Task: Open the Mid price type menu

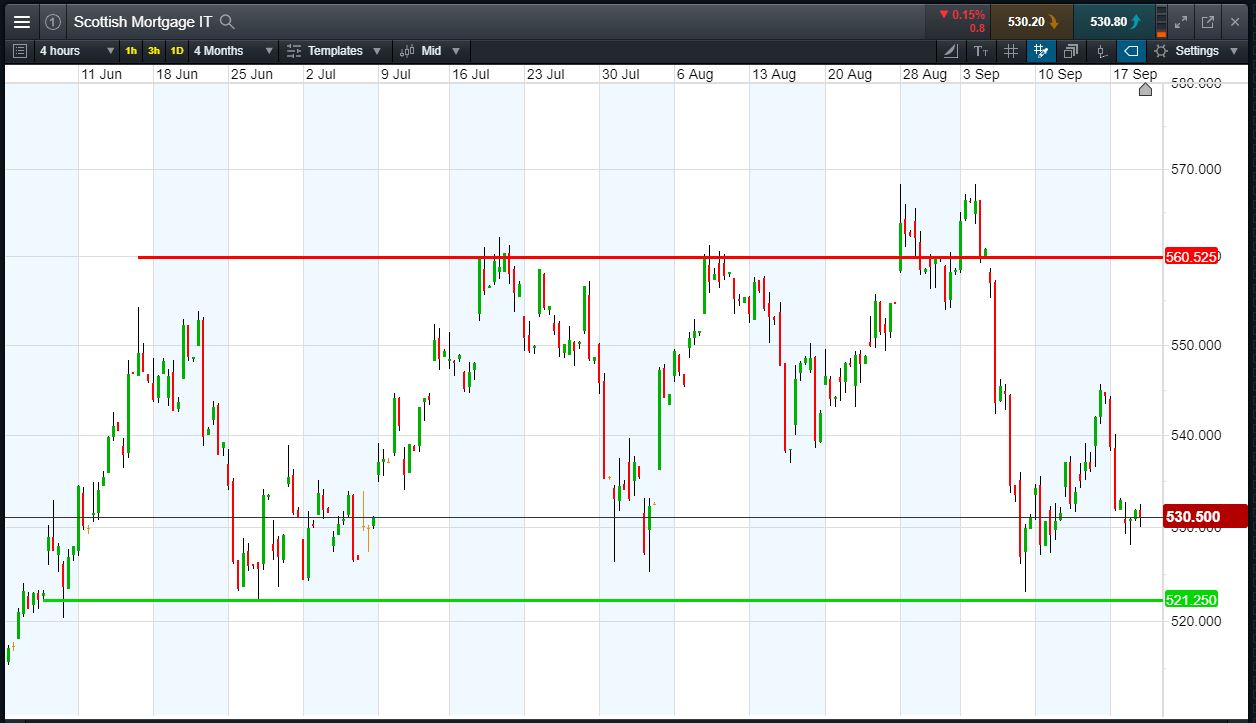Action: pos(430,51)
